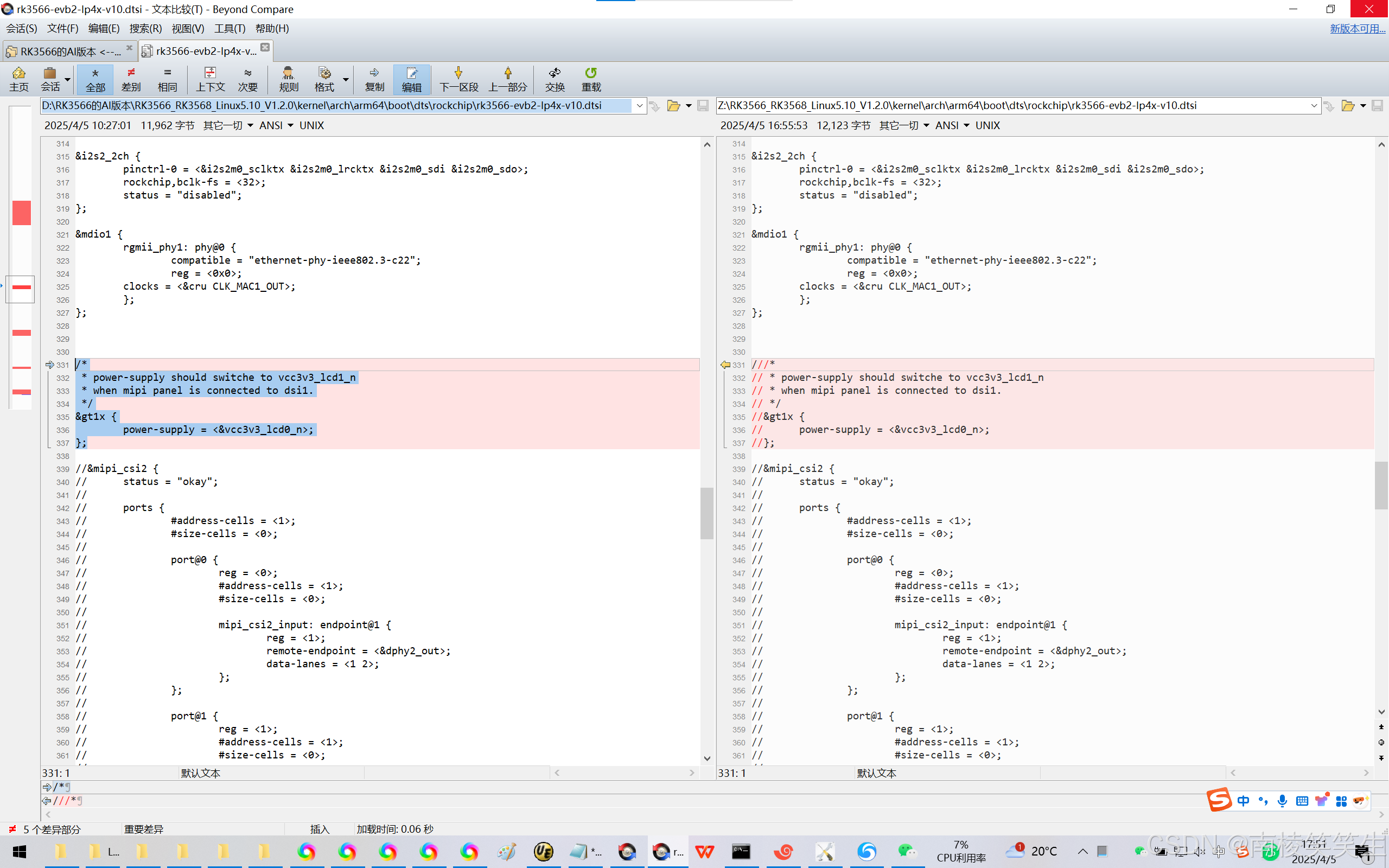
Task: Click the 新版本可用 update link
Action: (1357, 28)
